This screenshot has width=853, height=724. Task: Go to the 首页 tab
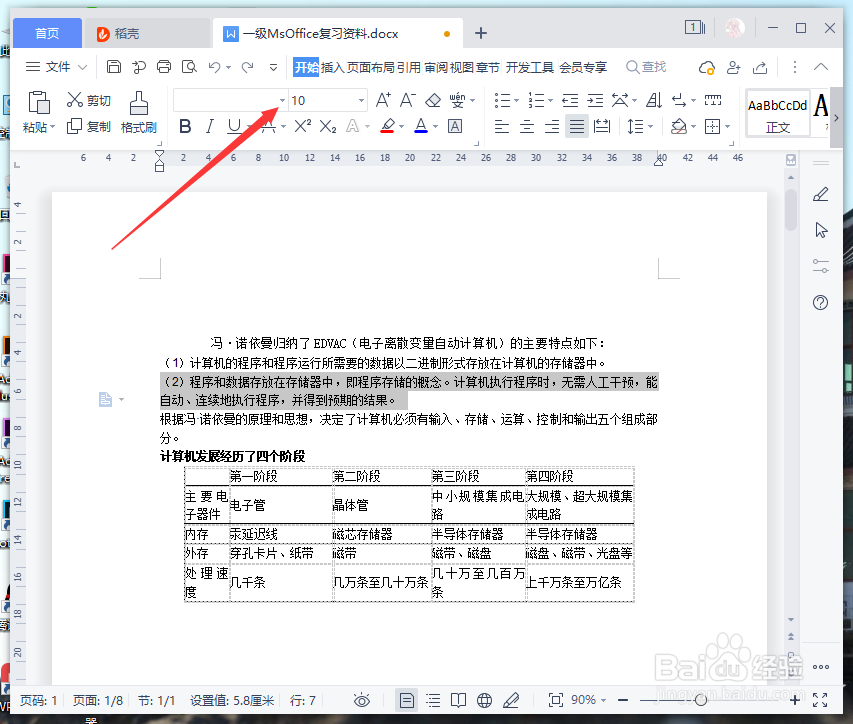(47, 34)
